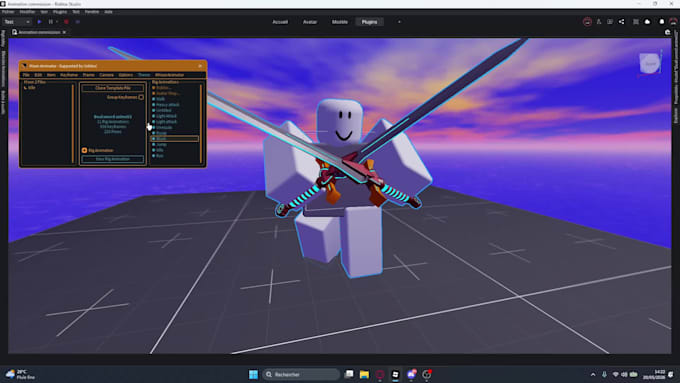Switch to the Modèle ribbon tab
Screen dimensions: 680x383
point(340,22)
